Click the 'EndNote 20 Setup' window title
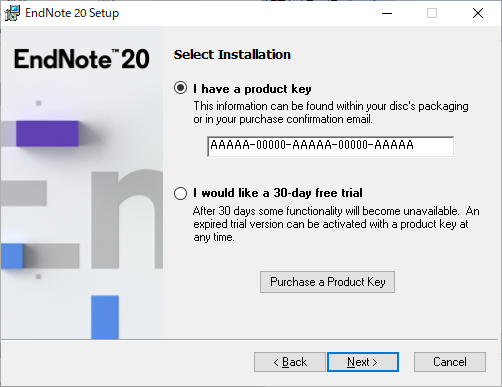Viewport: 502px width, 387px height. coord(72,13)
